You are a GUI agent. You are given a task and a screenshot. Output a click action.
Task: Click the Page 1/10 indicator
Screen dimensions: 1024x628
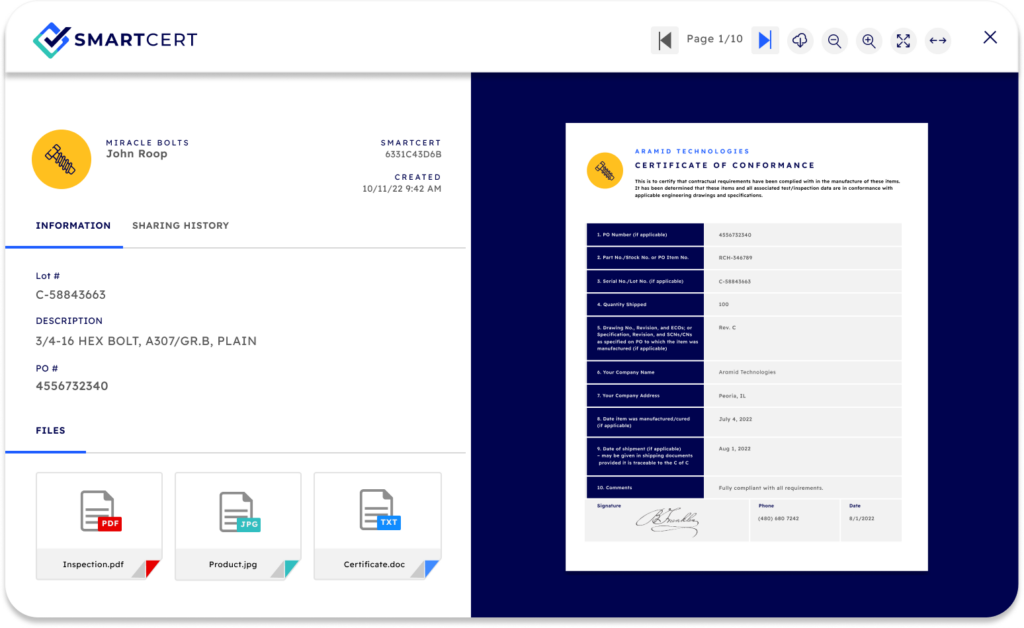pyautogui.click(x=714, y=39)
